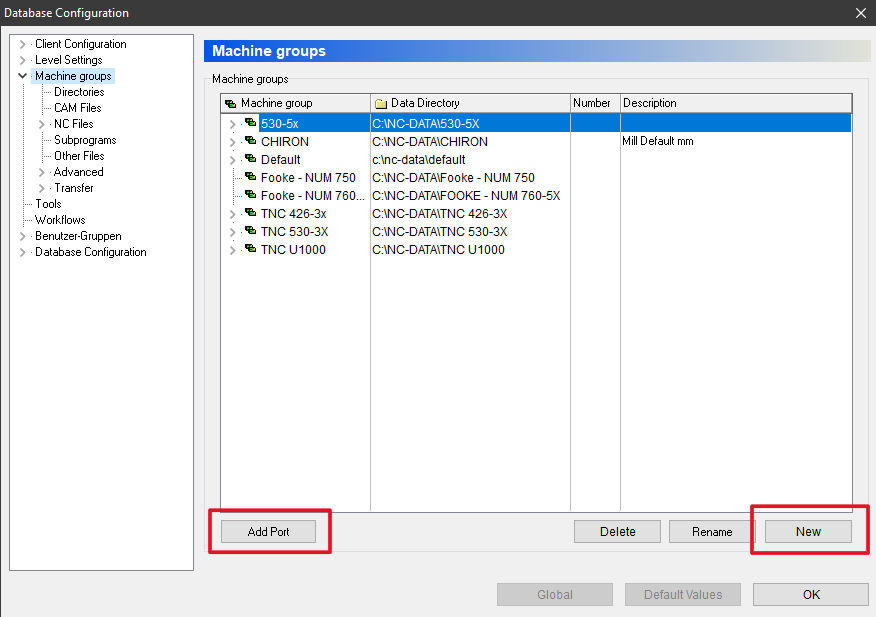This screenshot has width=876, height=617.
Task: Sort by the Data Directory column header
Action: click(x=470, y=103)
